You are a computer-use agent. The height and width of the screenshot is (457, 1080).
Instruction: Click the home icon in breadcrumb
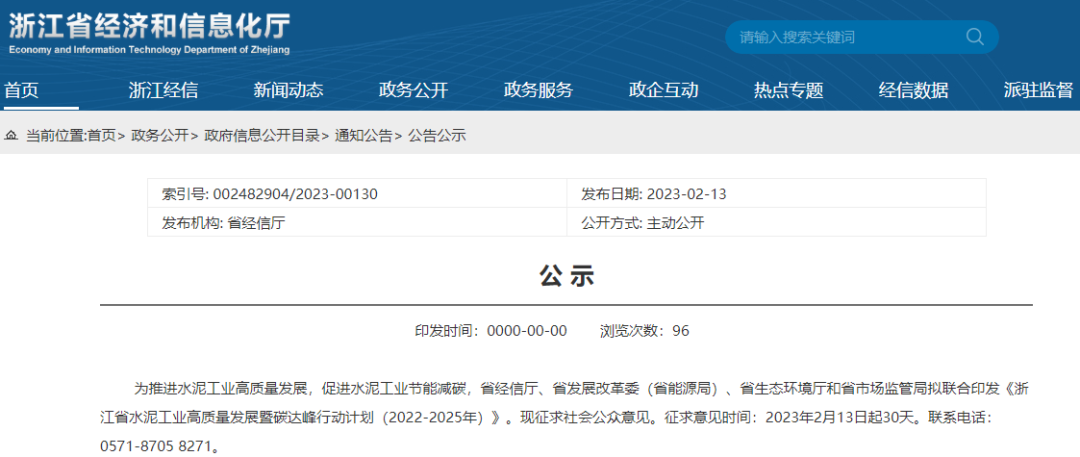(x=10, y=136)
